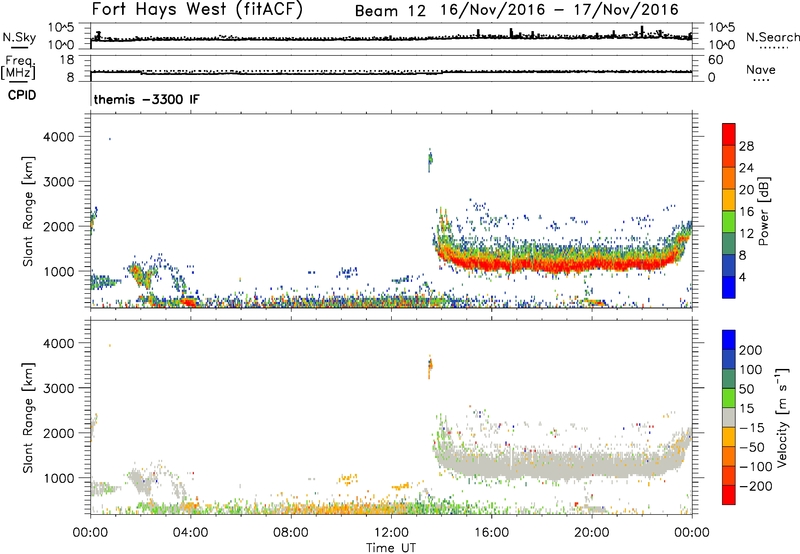
Task: Select the 'themis -3300 IF' CPID text
Action: [146, 99]
